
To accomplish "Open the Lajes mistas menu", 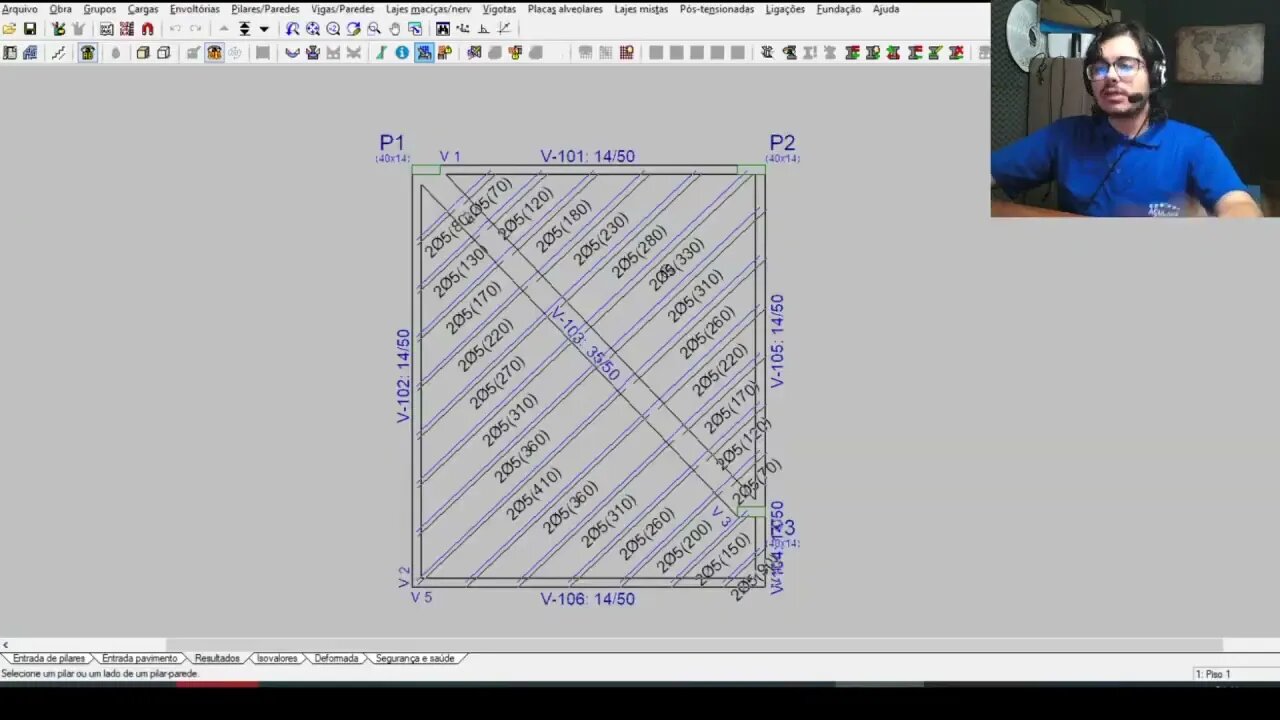I will tap(641, 9).
